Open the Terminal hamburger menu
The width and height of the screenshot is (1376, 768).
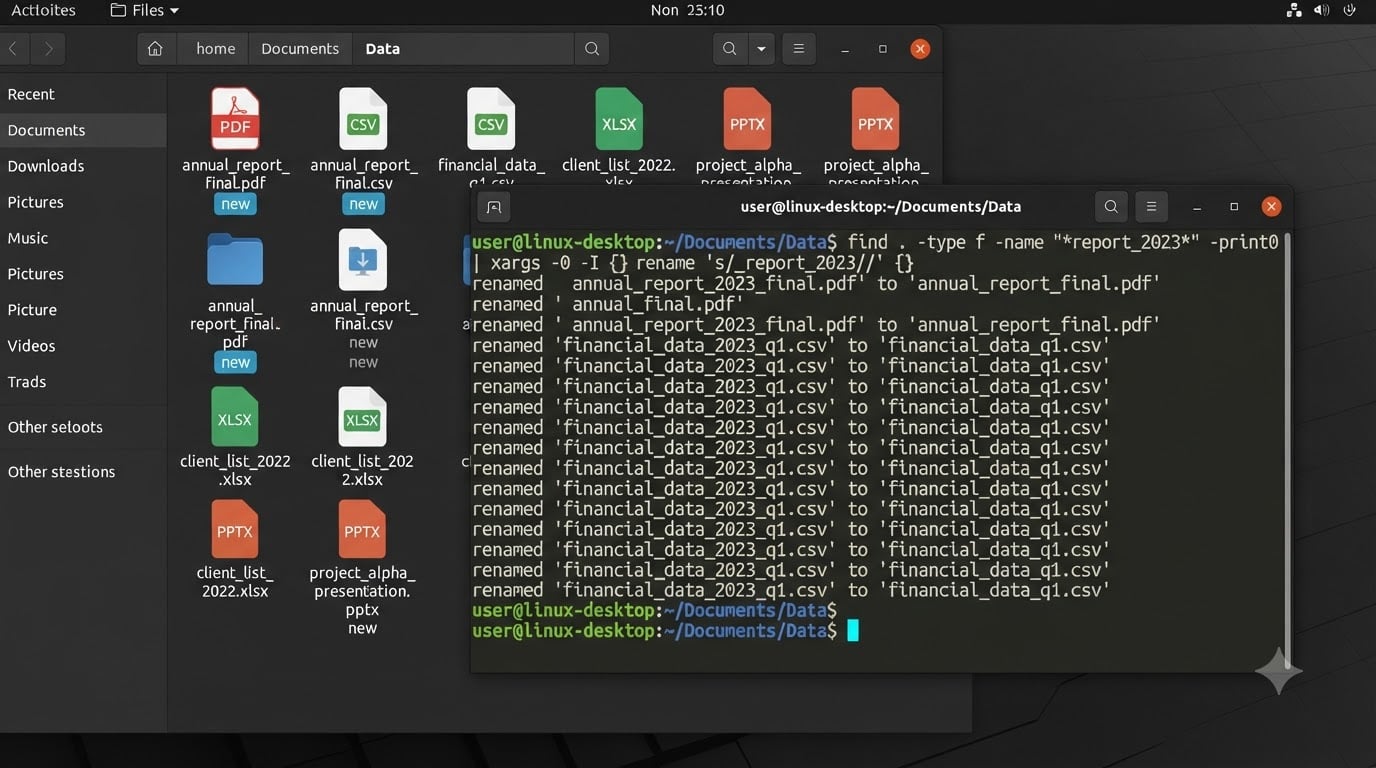[1151, 207]
